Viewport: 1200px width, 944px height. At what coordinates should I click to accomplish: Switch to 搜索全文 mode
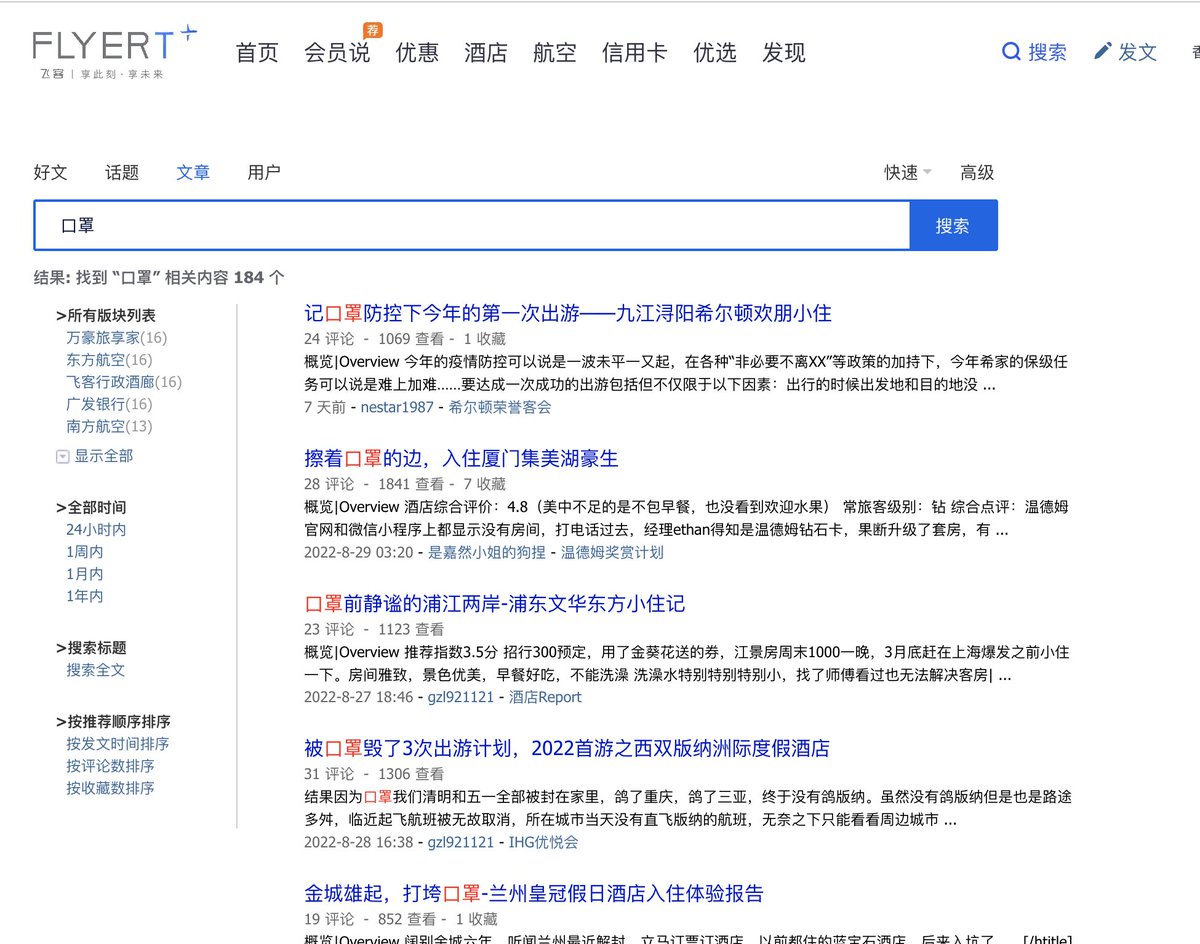click(x=96, y=670)
